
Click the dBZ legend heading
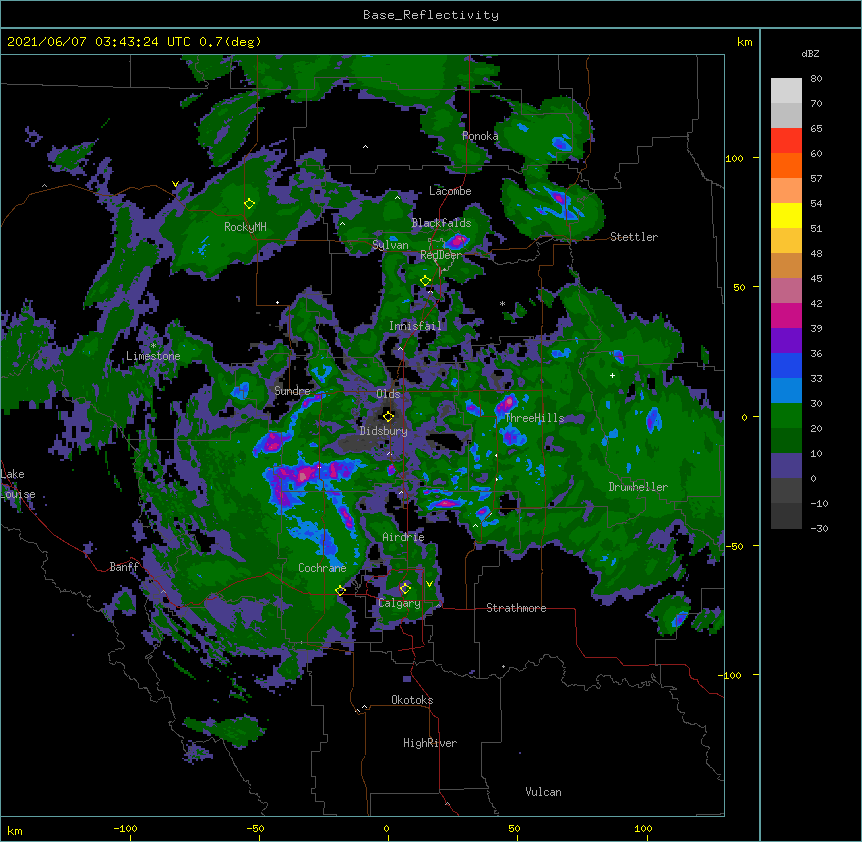[810, 54]
